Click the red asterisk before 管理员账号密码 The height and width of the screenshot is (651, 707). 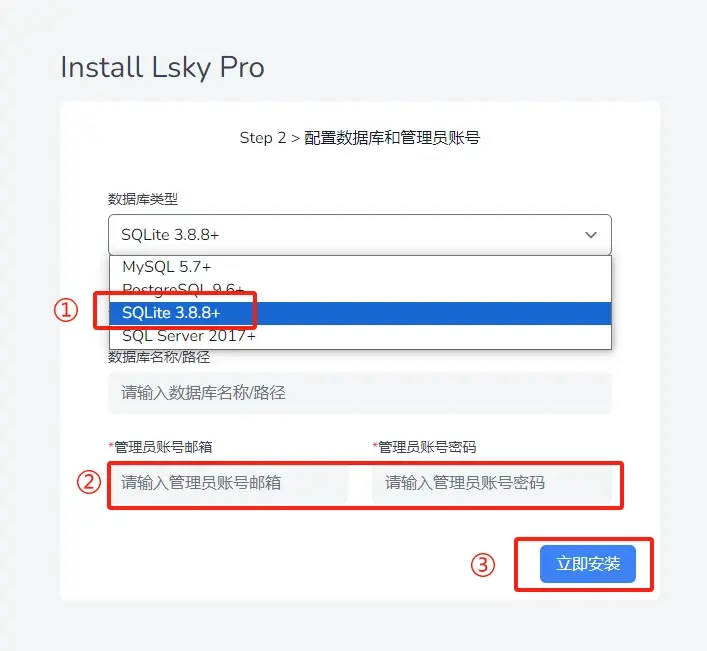click(x=375, y=445)
